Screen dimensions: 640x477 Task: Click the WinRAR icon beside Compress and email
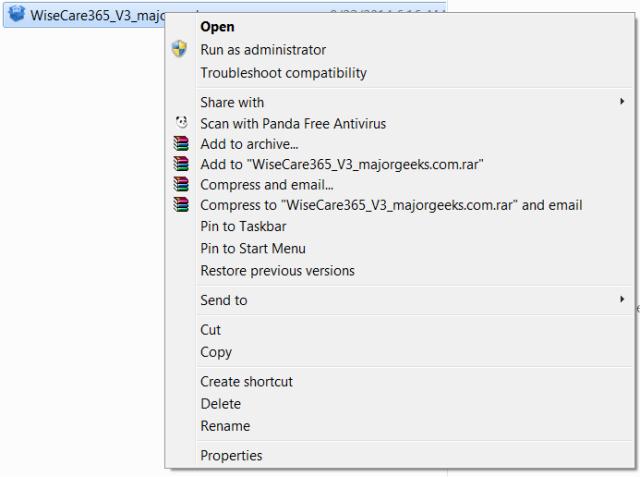181,184
